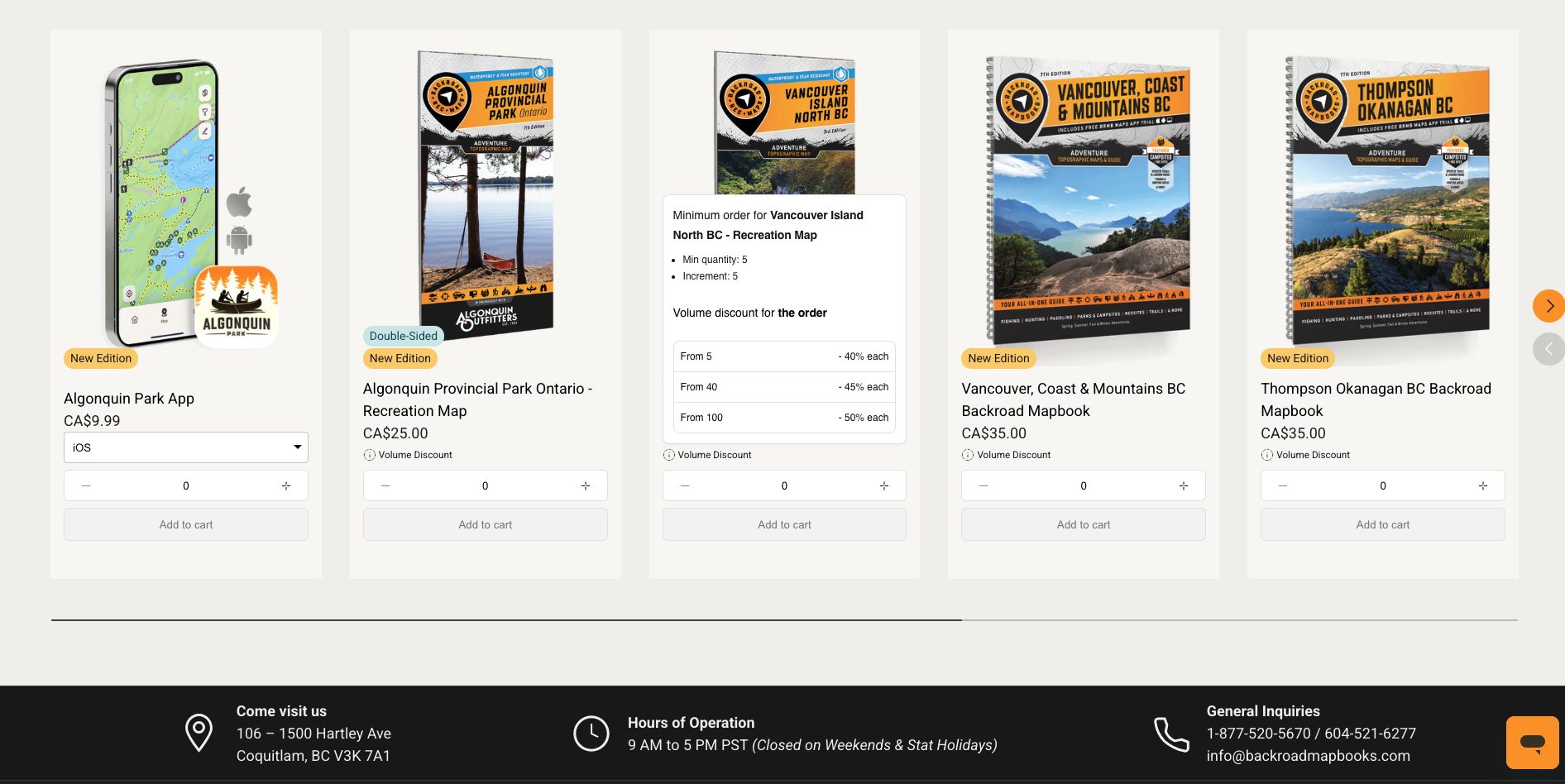
Task: Open Algonquin Provincial Park Ontario Recreation Map title
Action: (x=478, y=399)
